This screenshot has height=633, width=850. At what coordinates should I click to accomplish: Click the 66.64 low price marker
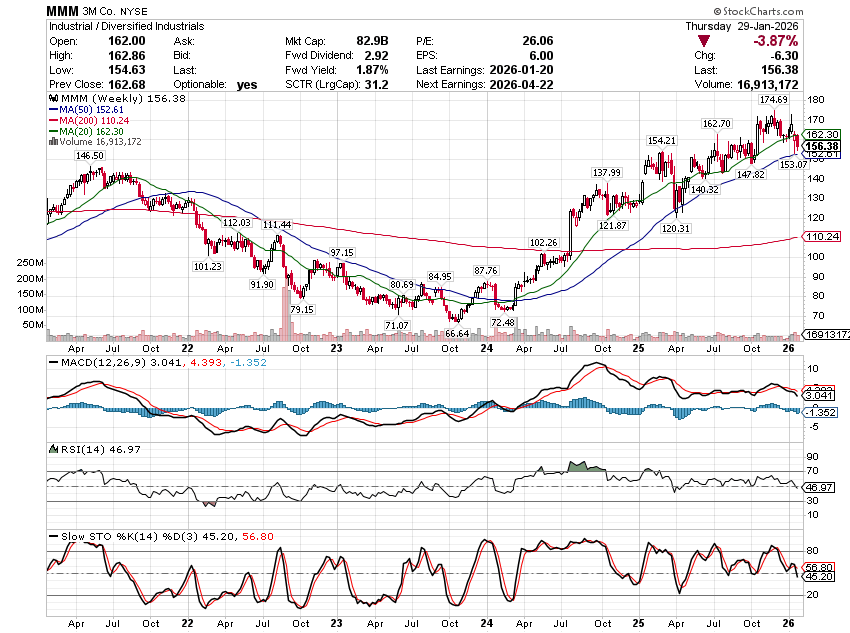(x=457, y=332)
